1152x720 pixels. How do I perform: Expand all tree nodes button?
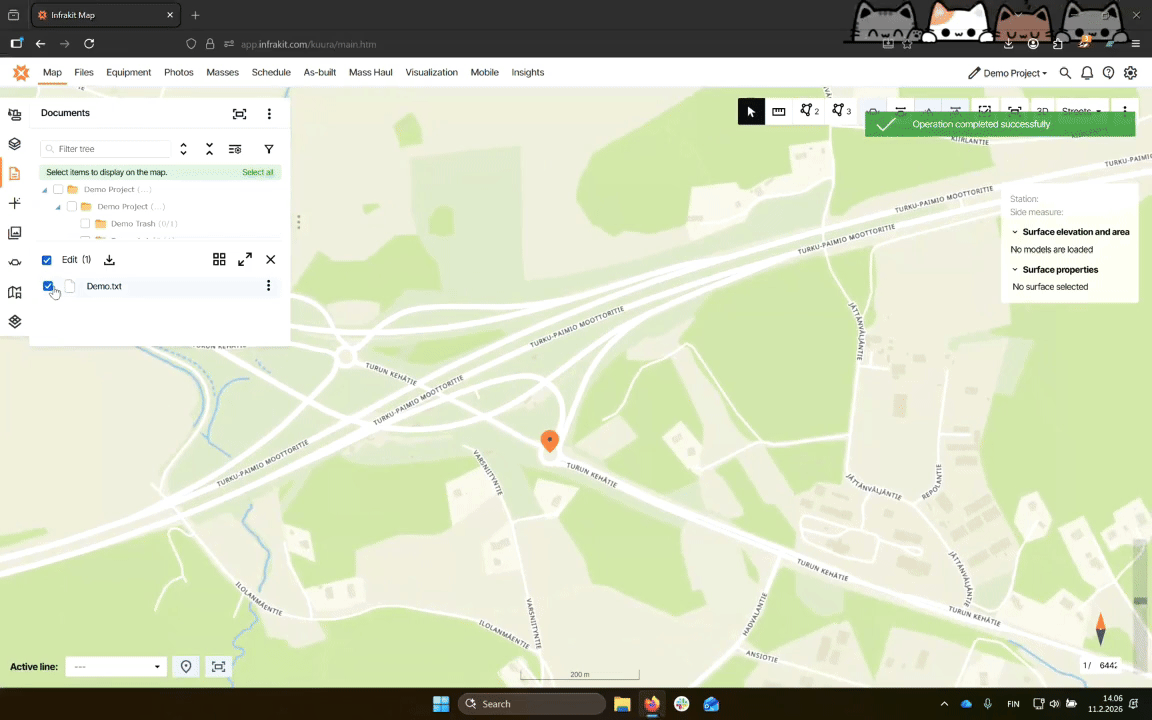point(184,149)
